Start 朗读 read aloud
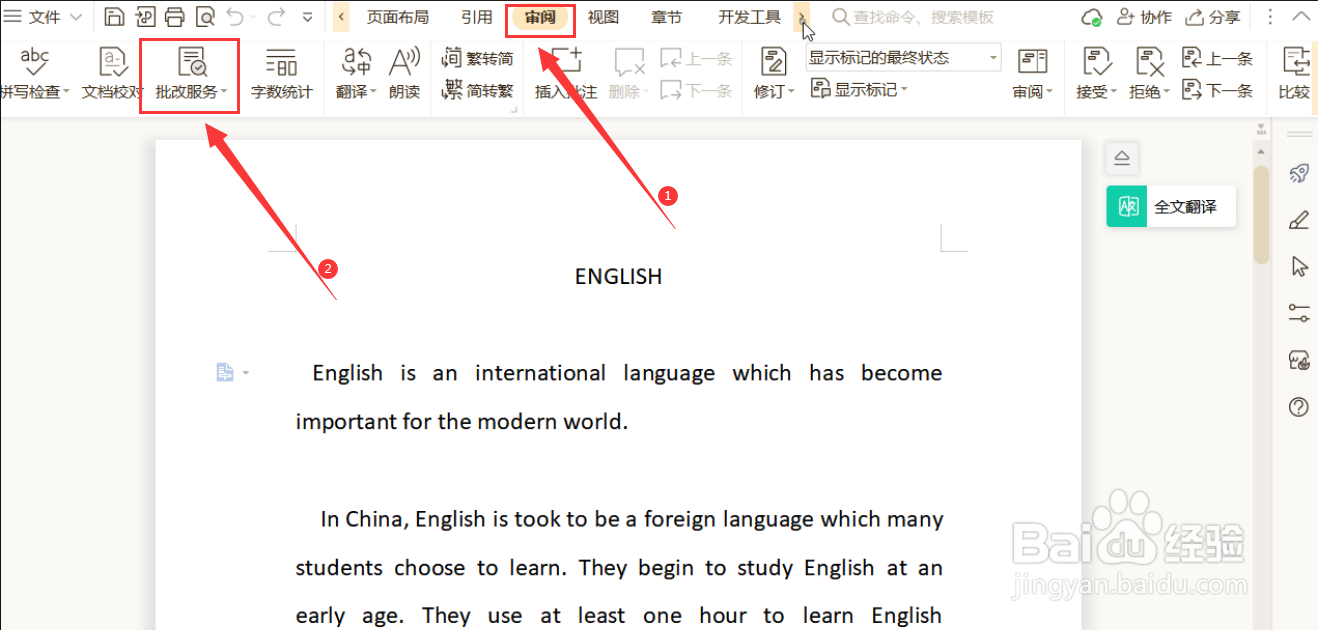The width and height of the screenshot is (1318, 630). pos(404,74)
